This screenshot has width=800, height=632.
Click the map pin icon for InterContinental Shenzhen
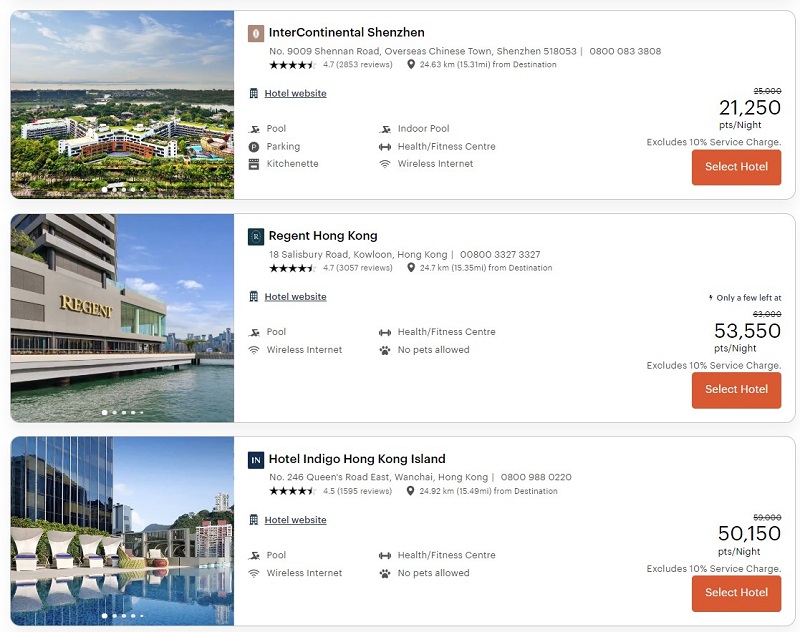(411, 64)
